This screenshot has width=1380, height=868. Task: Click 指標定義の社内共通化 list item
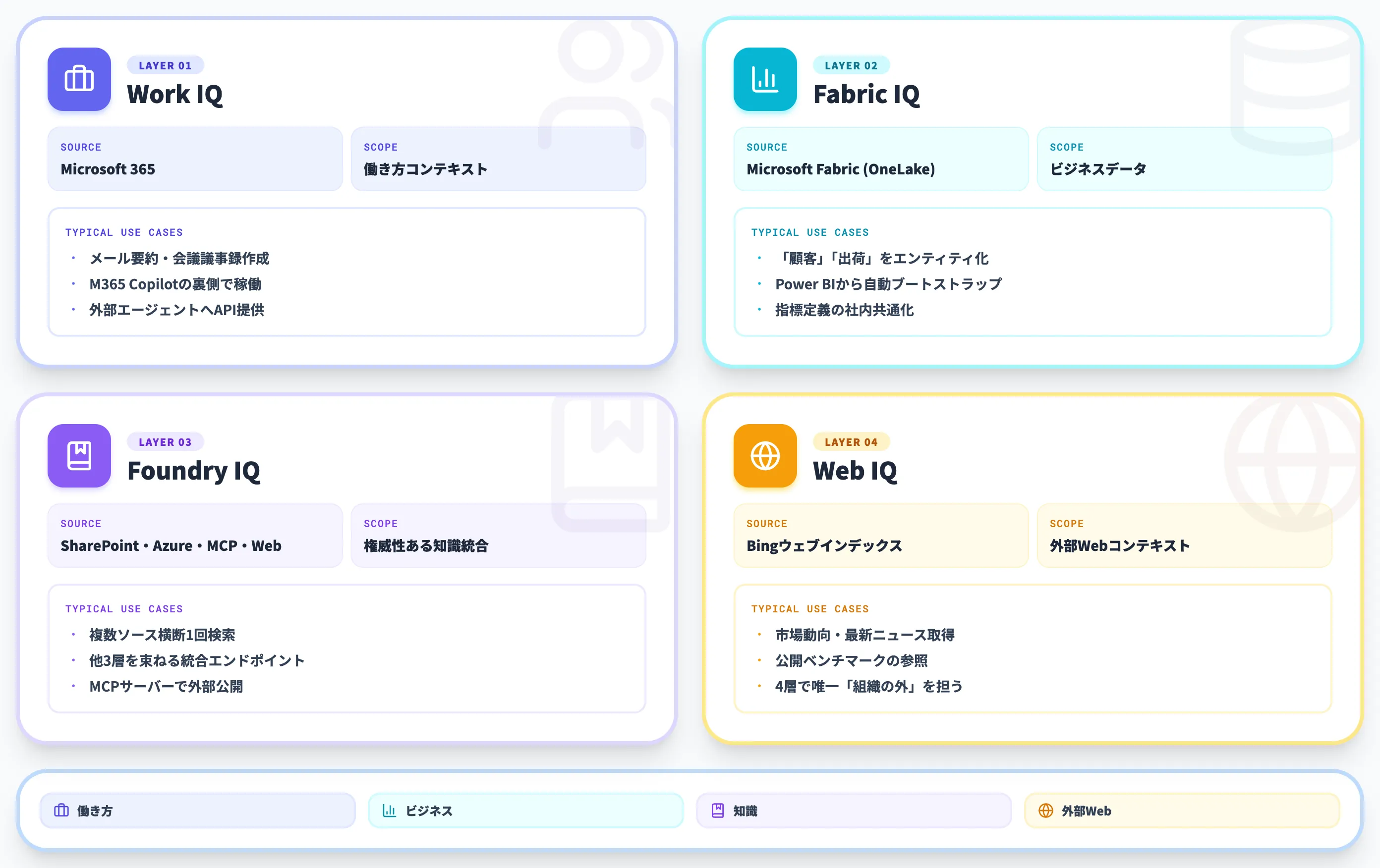[x=844, y=310]
